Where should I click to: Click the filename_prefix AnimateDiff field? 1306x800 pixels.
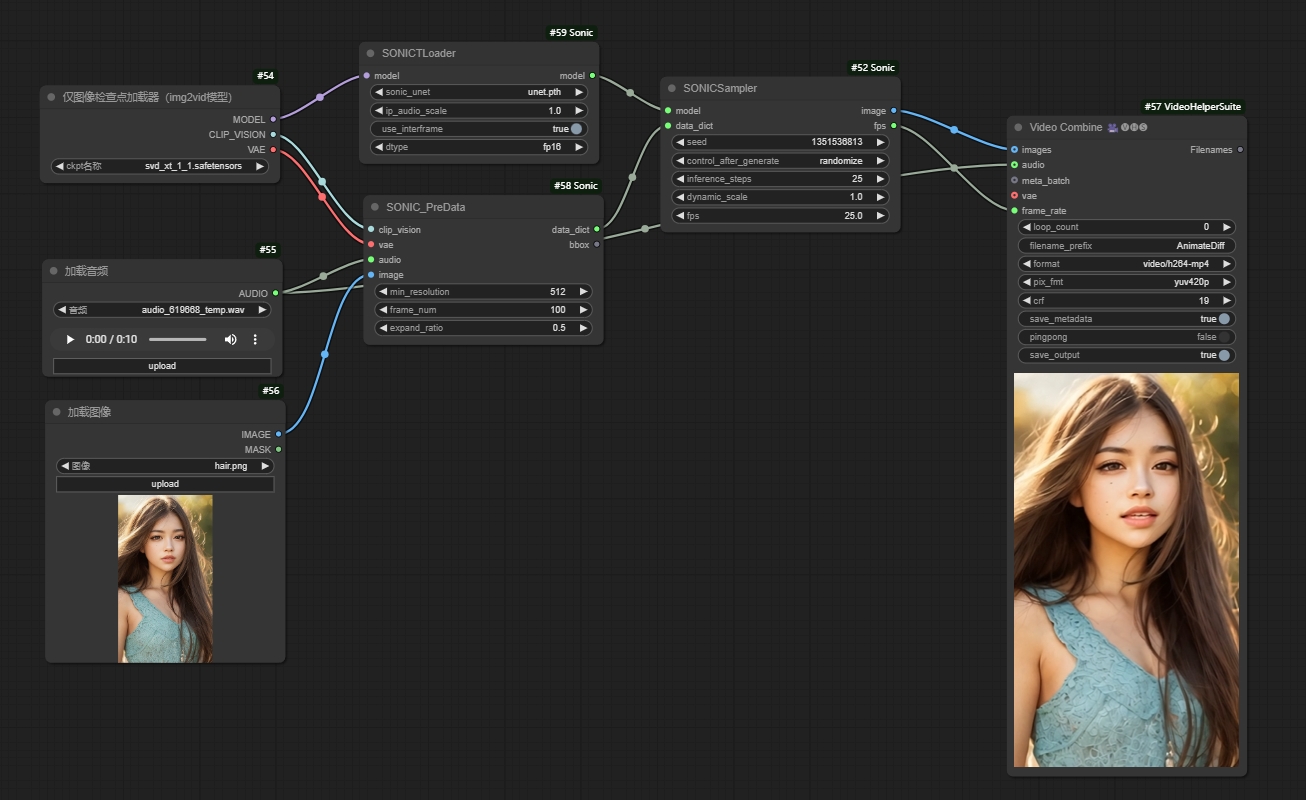pos(1126,246)
